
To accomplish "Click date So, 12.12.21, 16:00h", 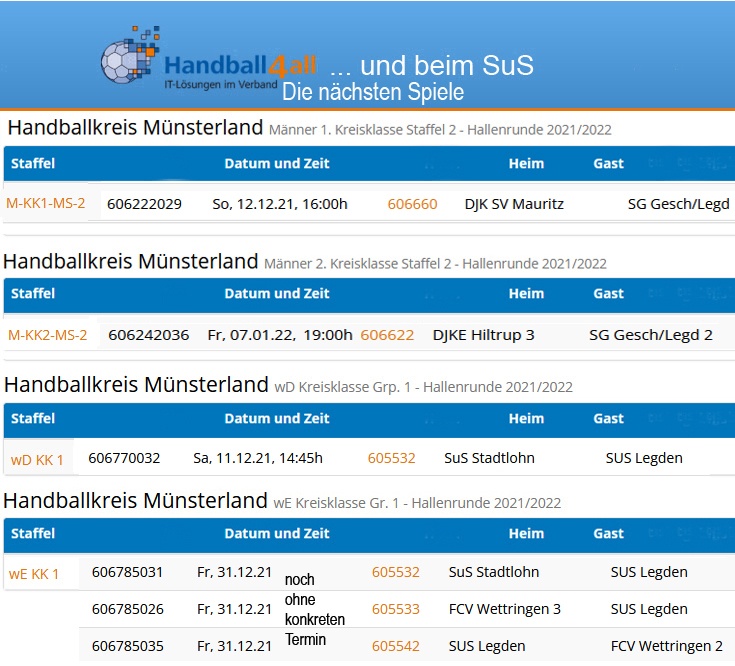I will [280, 204].
